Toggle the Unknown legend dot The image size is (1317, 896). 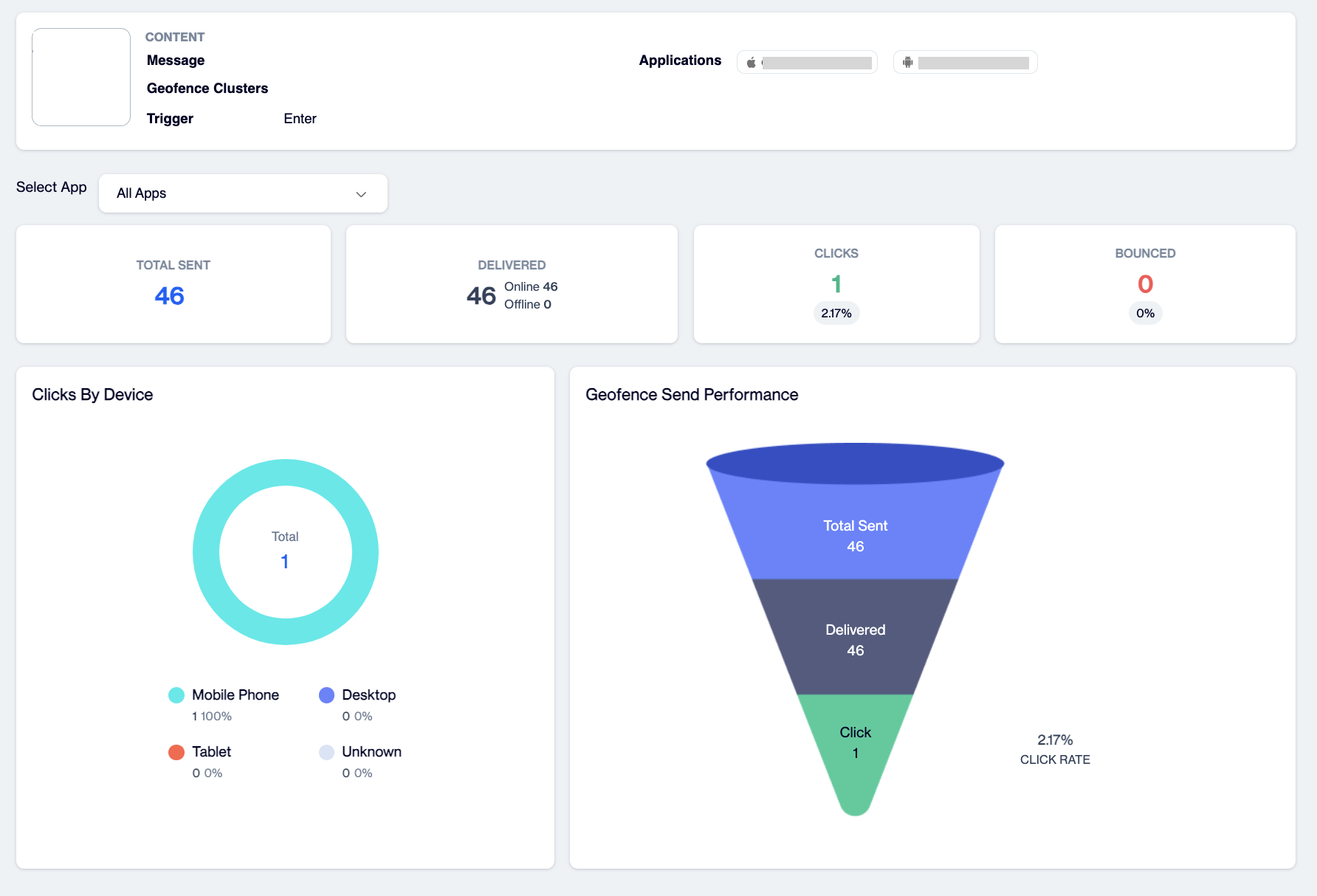(326, 752)
